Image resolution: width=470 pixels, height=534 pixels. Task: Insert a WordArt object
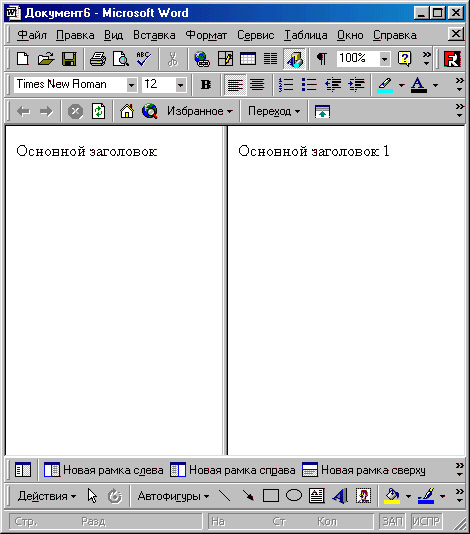pyautogui.click(x=340, y=496)
